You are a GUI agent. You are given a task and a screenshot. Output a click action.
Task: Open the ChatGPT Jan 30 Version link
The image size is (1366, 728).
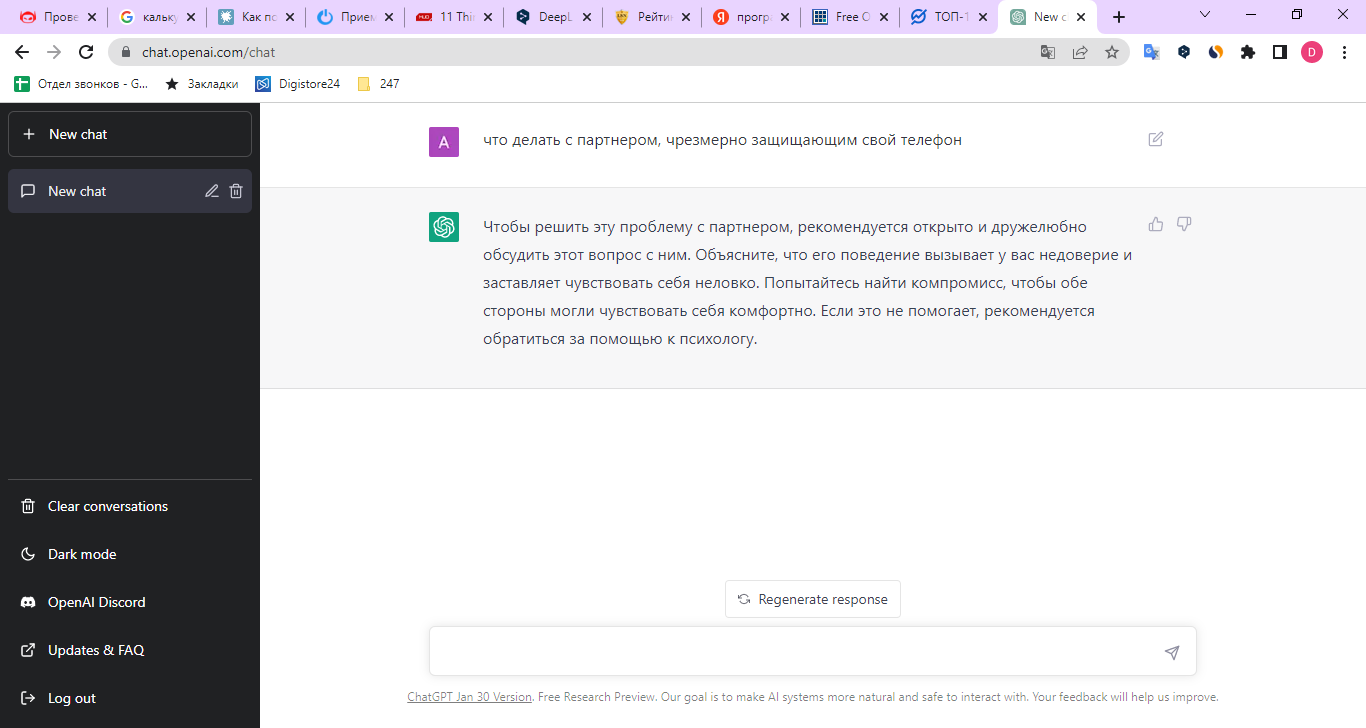point(469,696)
